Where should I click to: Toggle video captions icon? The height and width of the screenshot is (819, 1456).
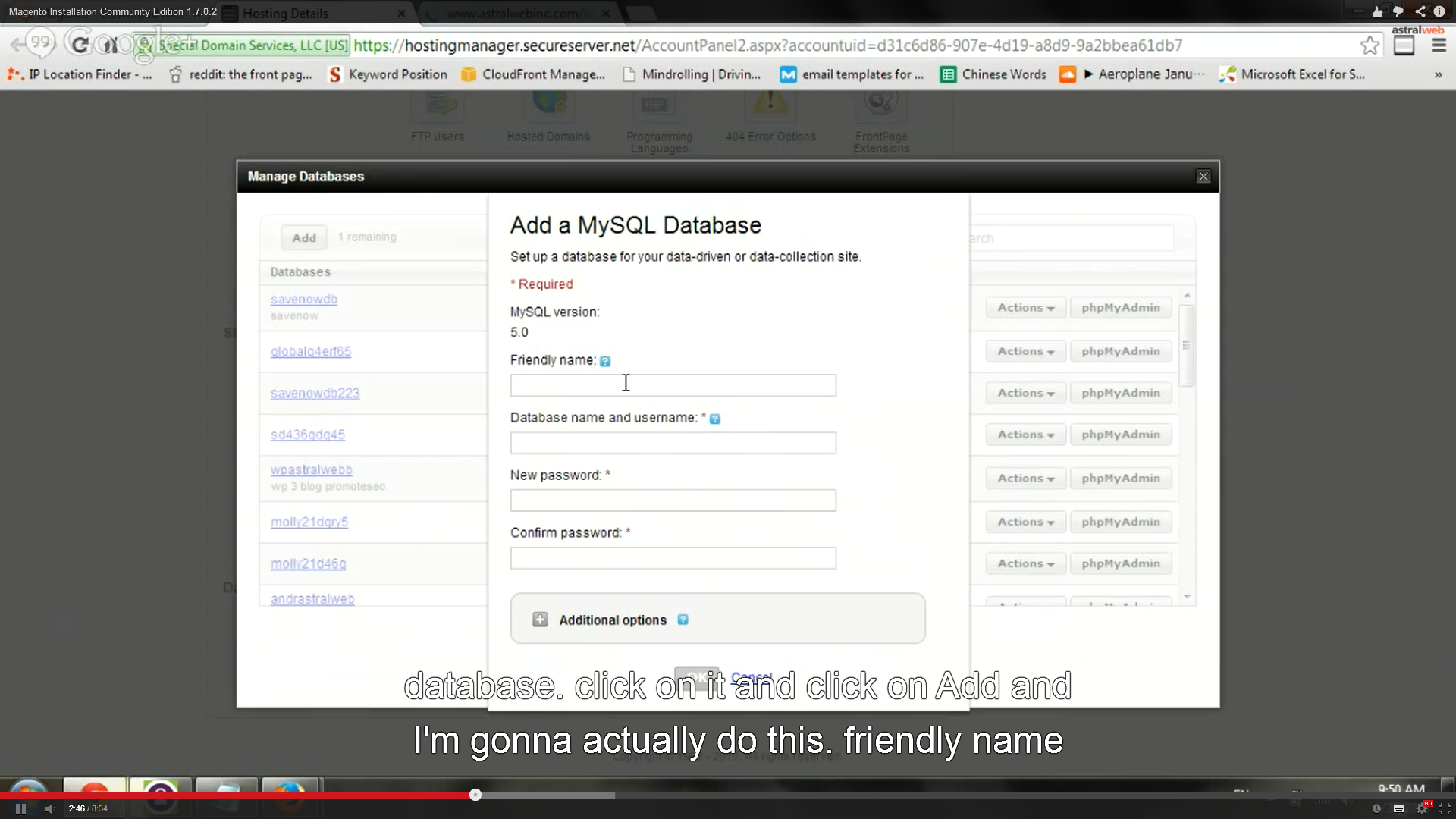1399,808
